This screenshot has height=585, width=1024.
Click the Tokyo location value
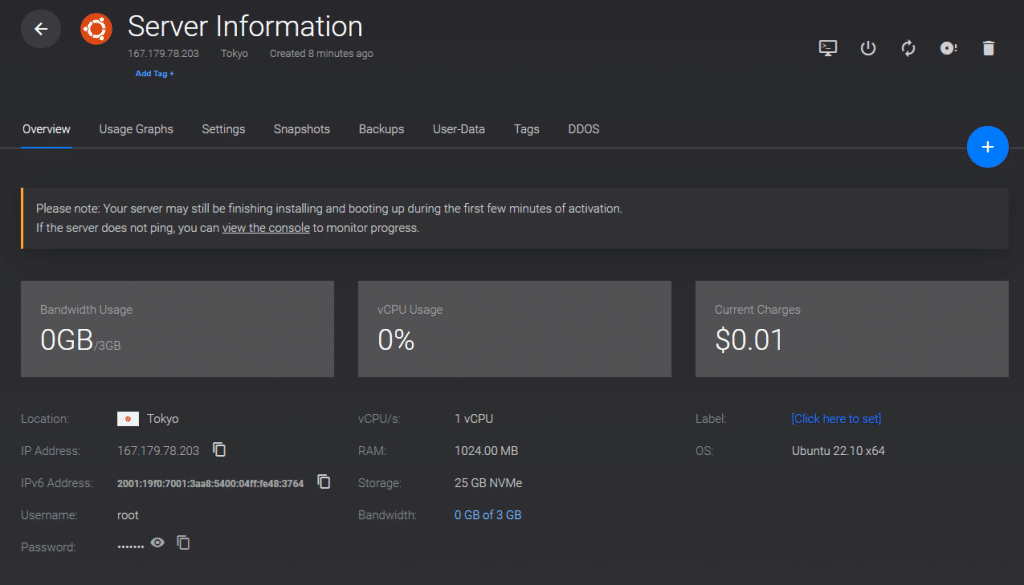(163, 419)
